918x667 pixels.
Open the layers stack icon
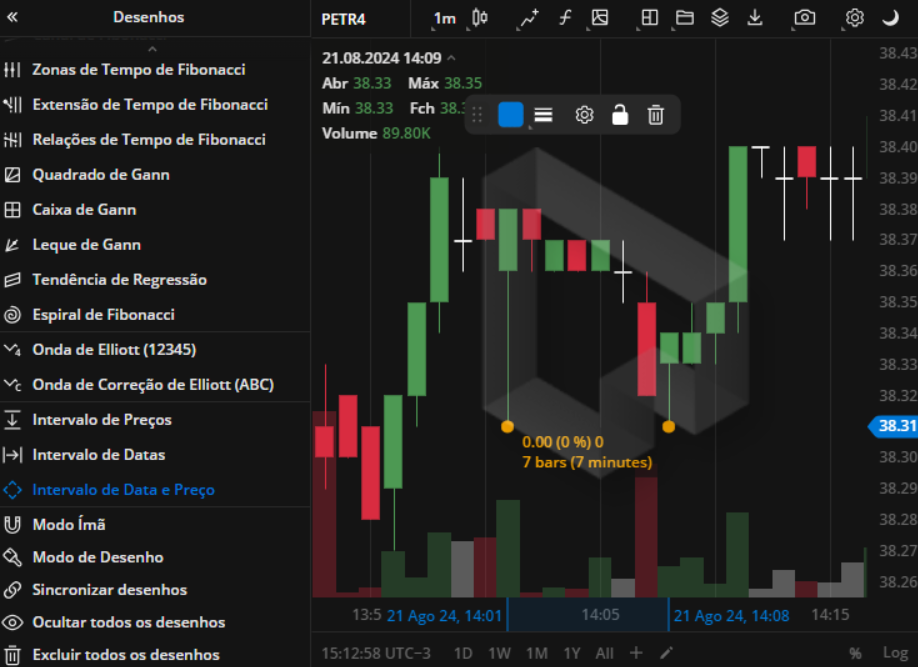[720, 18]
